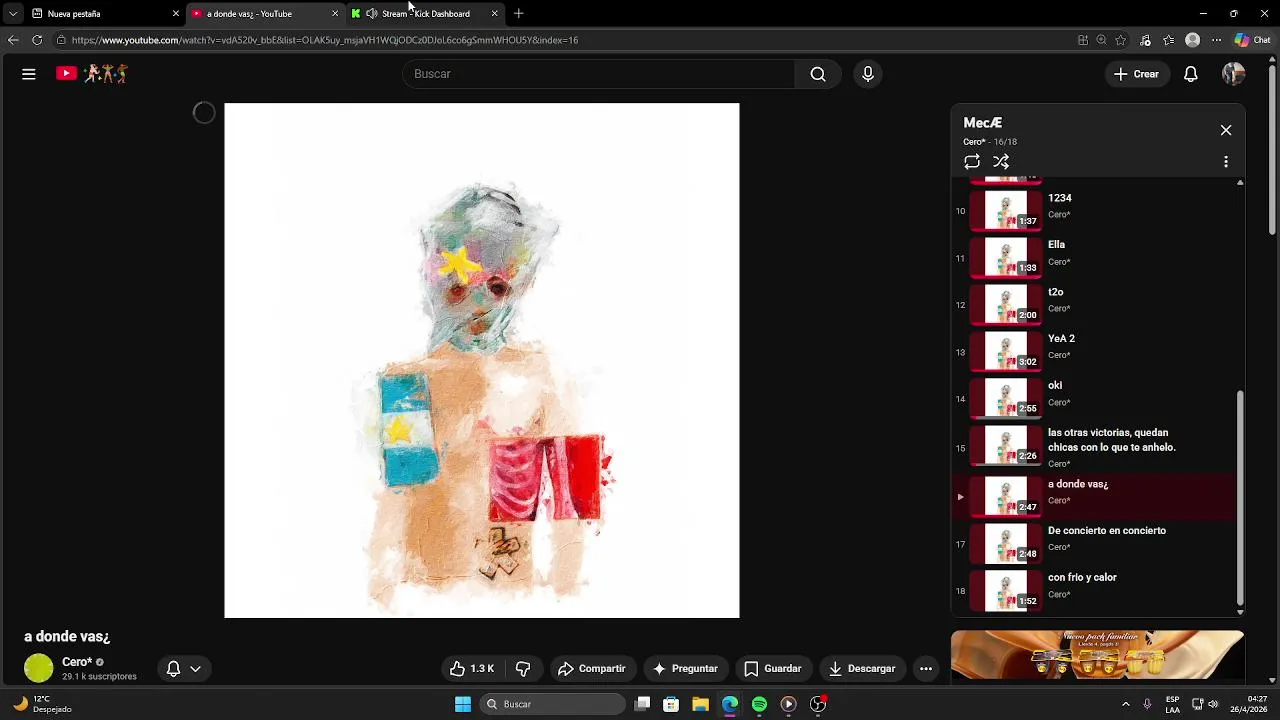1280x720 pixels.
Task: Open OBS Studio from taskbar
Action: click(818, 704)
